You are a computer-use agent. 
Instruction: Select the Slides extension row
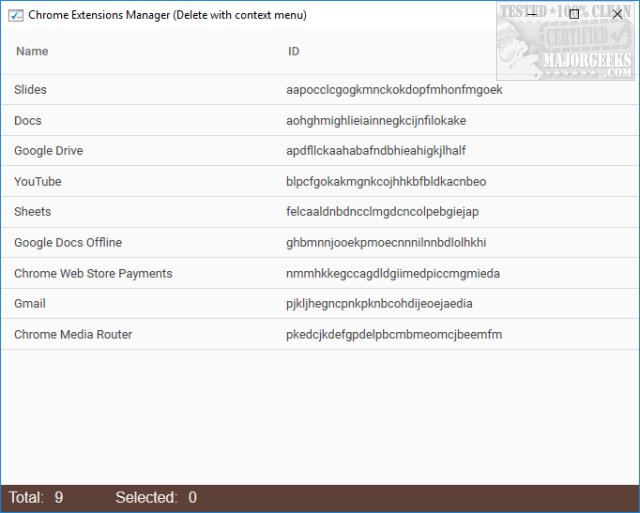[320, 89]
